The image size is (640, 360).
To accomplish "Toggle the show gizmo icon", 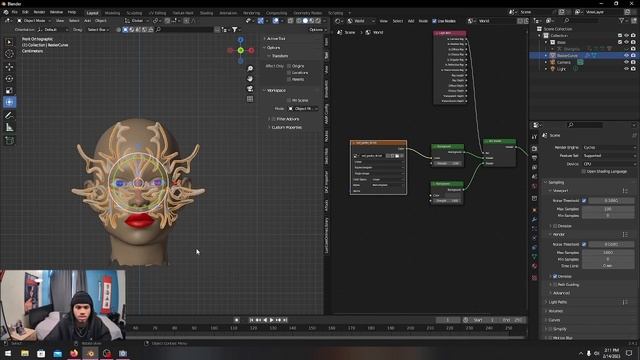I will point(260,20).
